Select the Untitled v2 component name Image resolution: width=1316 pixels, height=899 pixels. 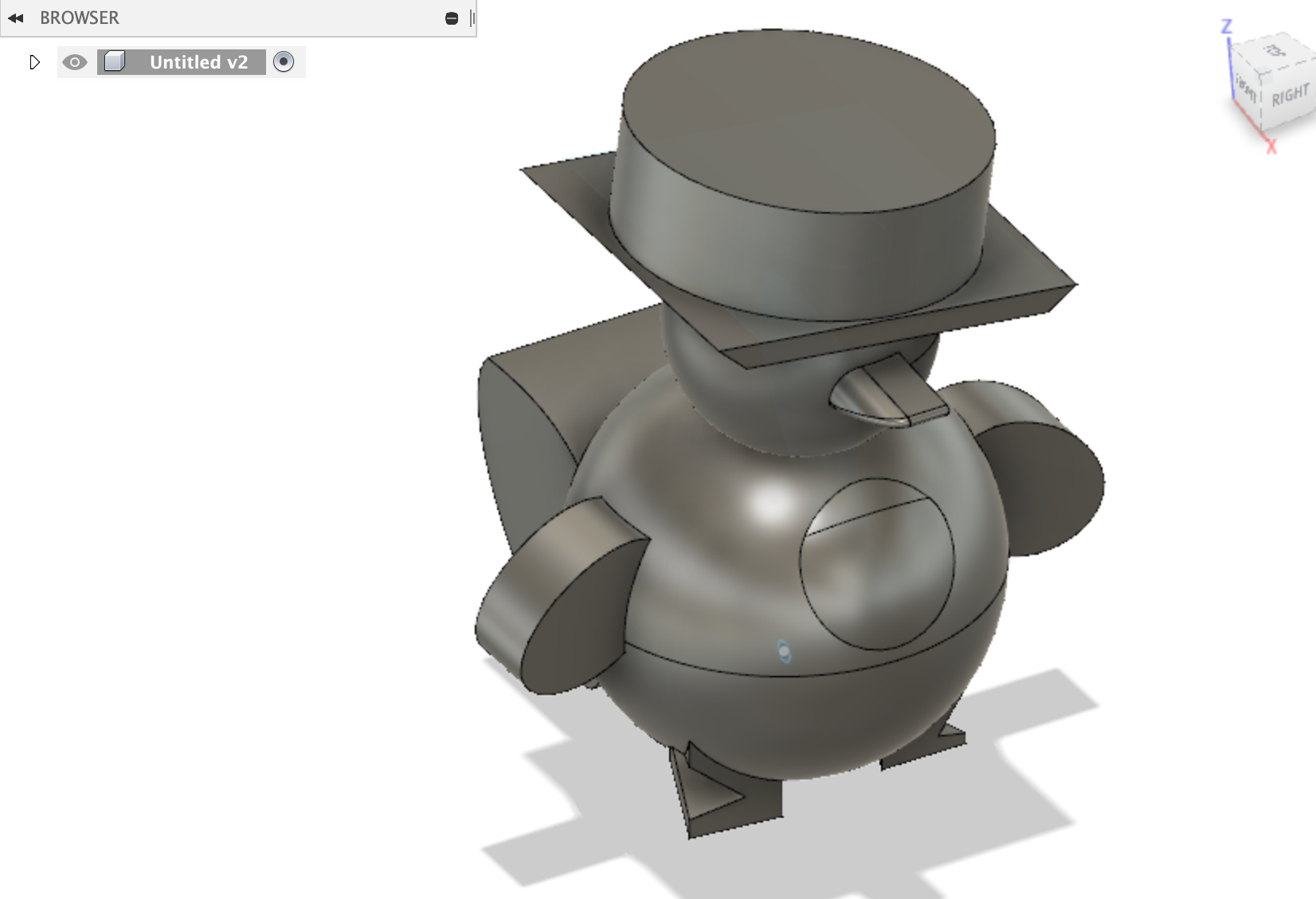[198, 62]
